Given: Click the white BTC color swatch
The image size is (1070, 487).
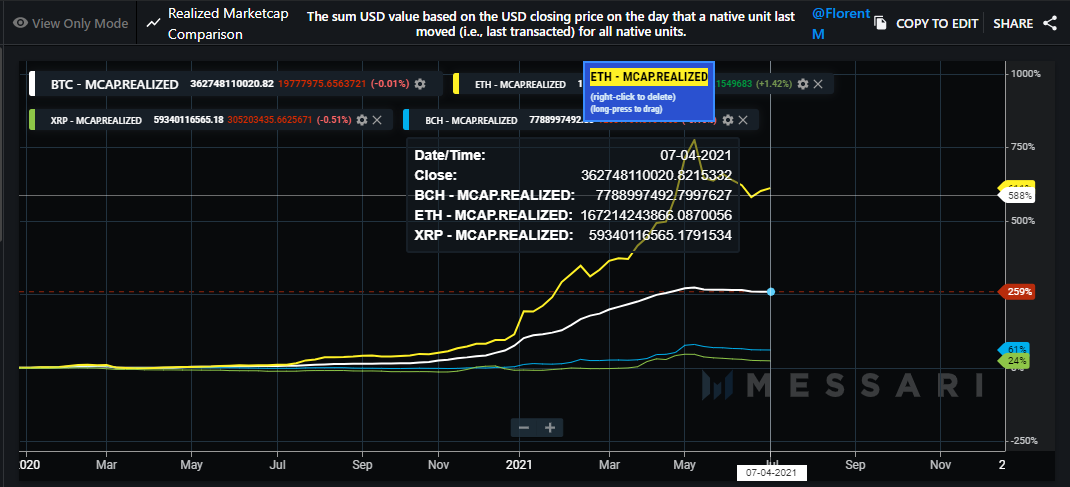Looking at the screenshot, I should (x=31, y=84).
